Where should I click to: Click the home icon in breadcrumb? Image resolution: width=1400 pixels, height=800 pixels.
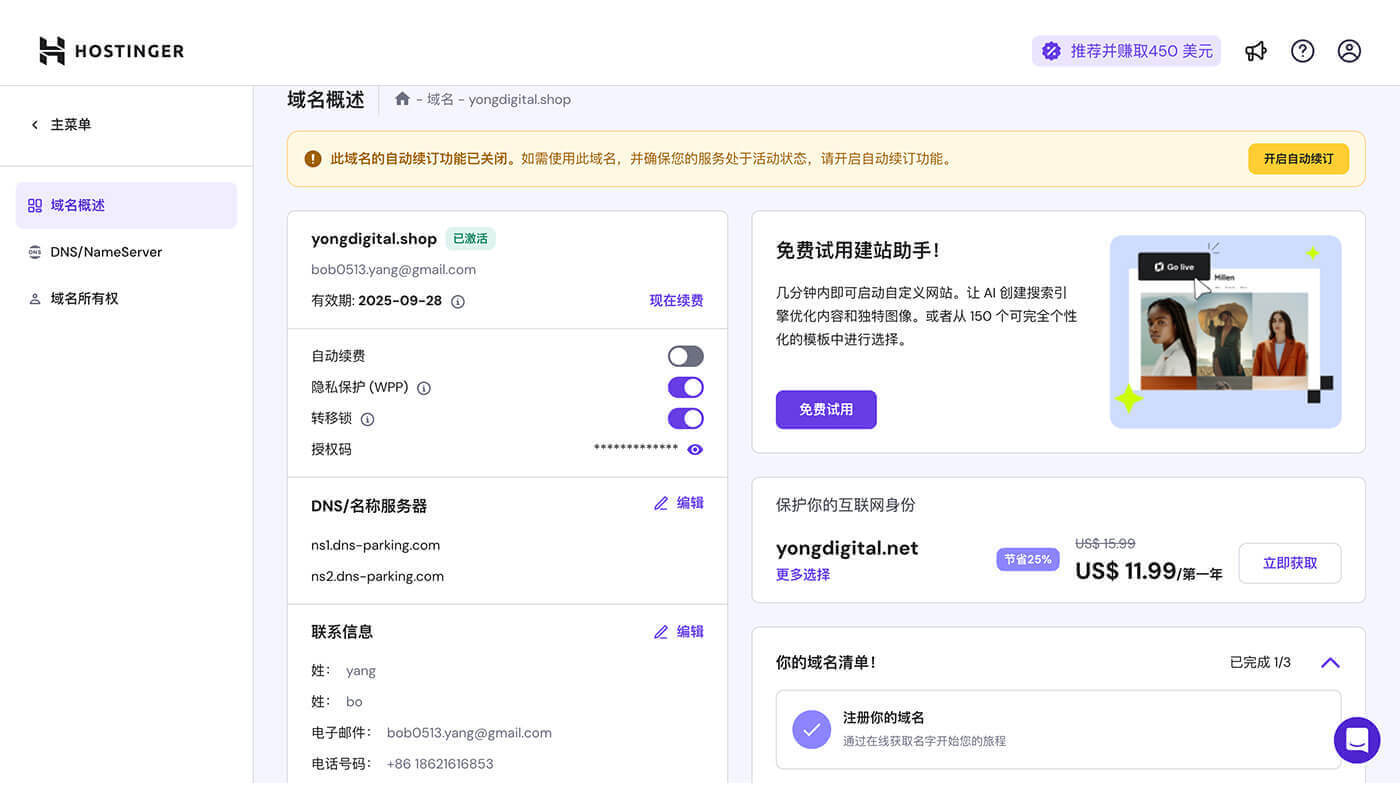coord(402,99)
